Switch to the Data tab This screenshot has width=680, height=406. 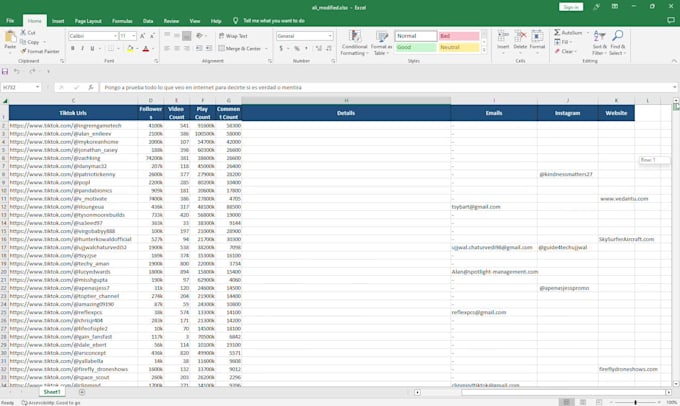click(x=148, y=21)
